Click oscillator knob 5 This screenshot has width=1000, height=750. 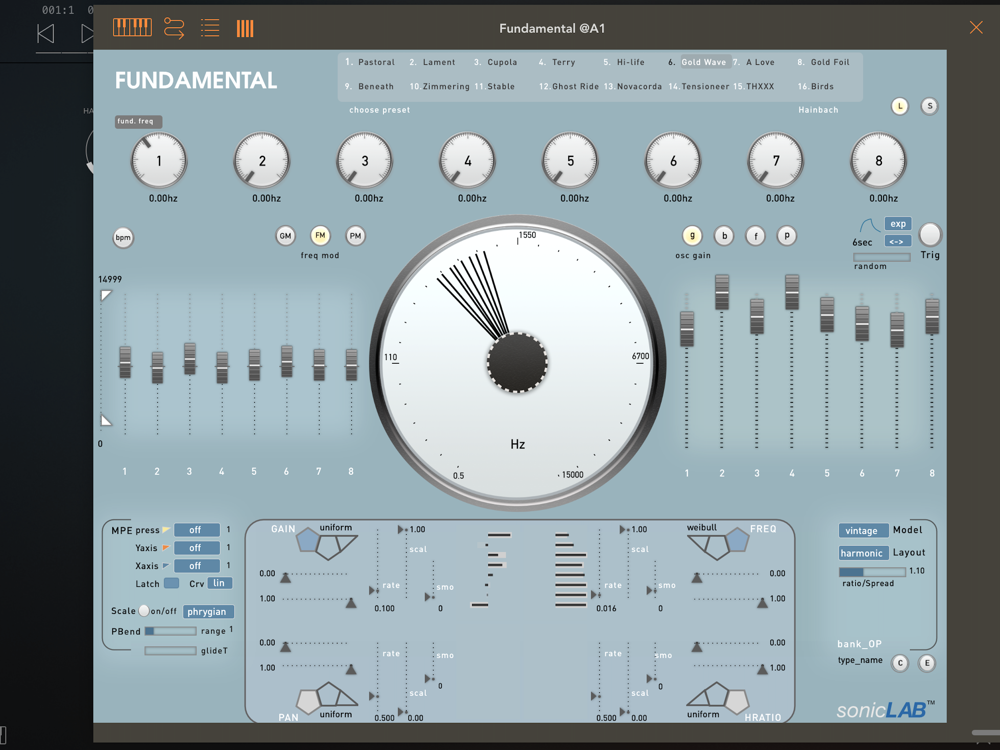click(x=570, y=161)
